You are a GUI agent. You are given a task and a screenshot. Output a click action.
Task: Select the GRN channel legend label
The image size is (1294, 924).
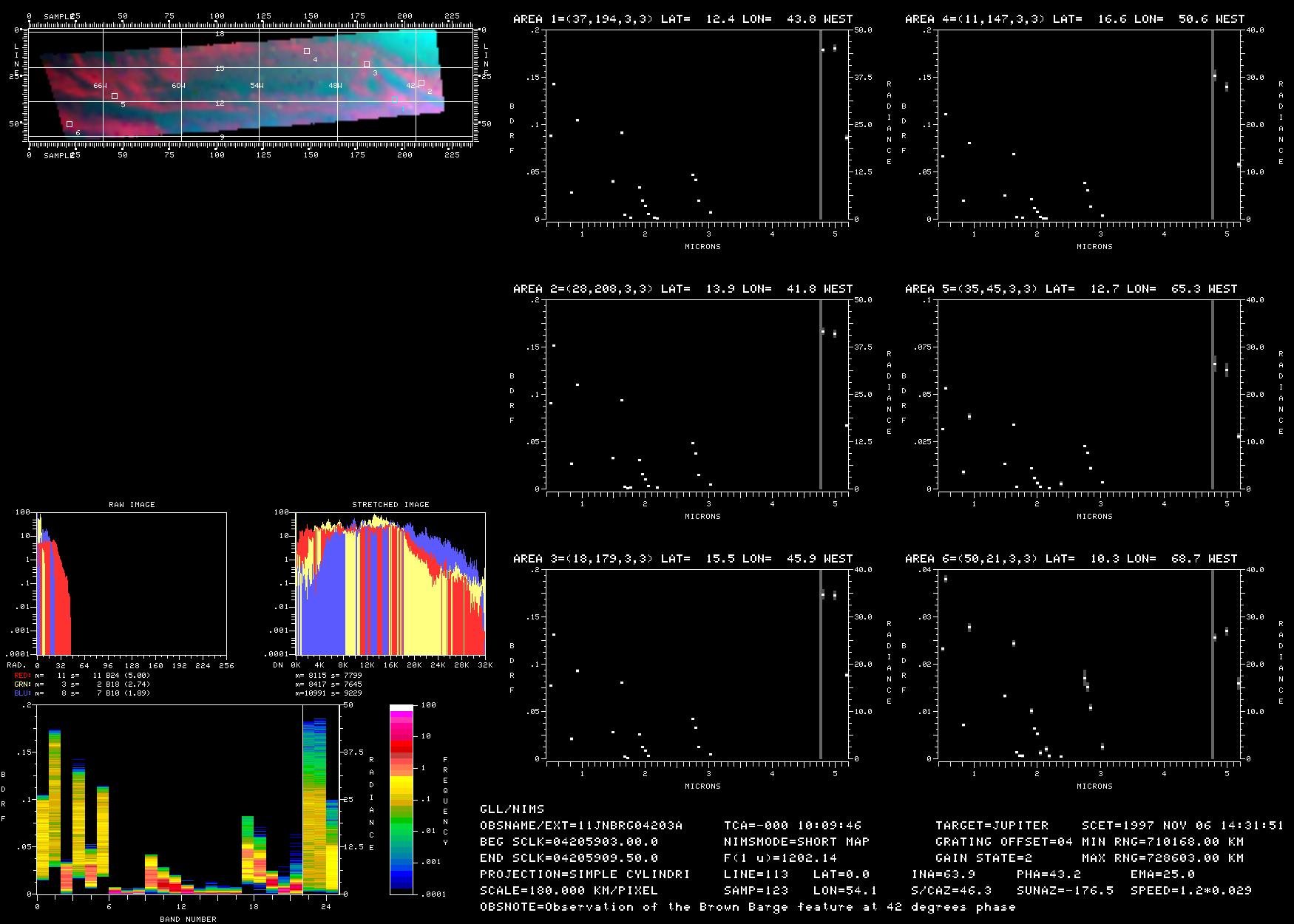tap(22, 684)
